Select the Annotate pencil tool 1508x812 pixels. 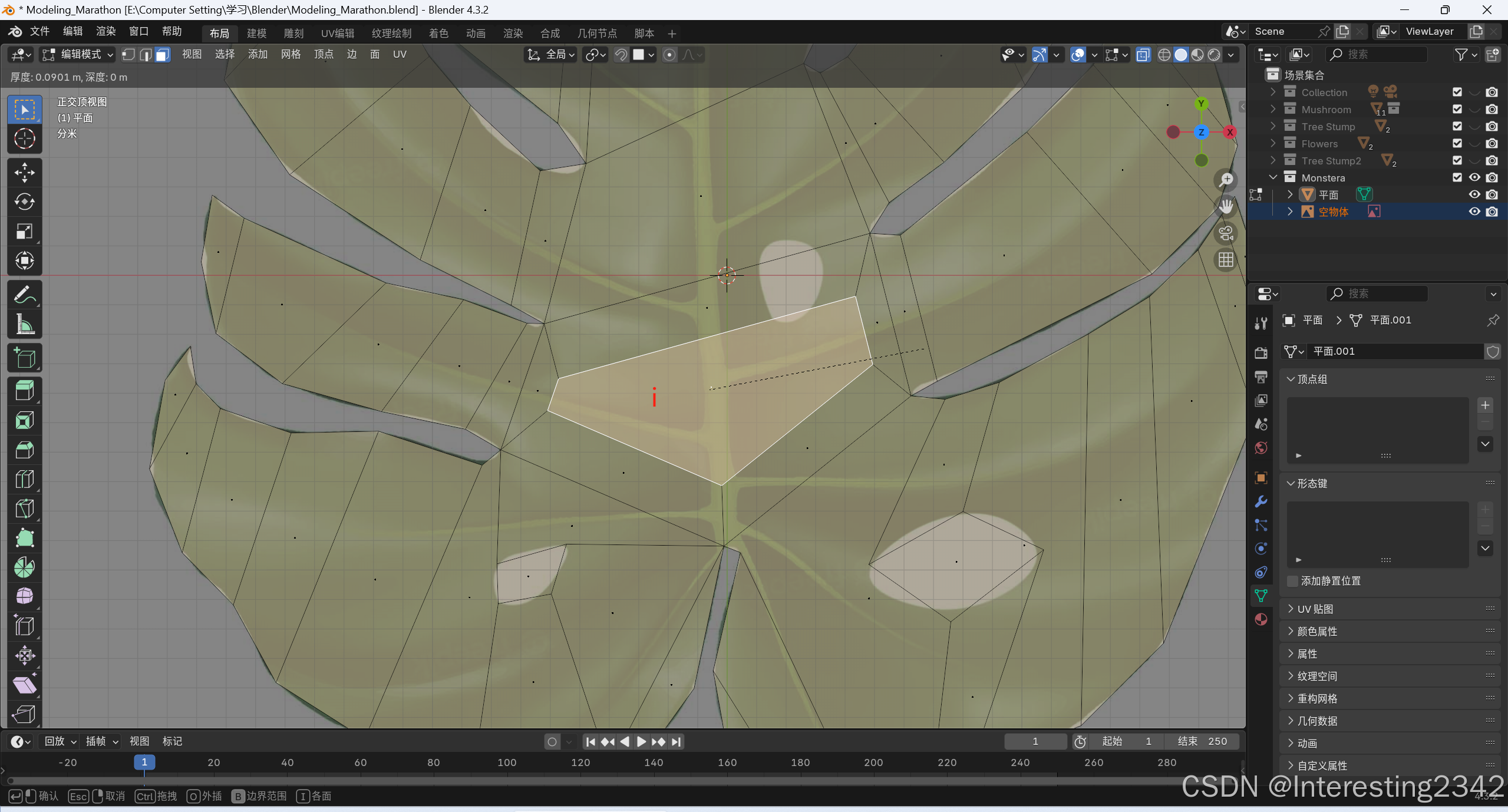(24, 295)
